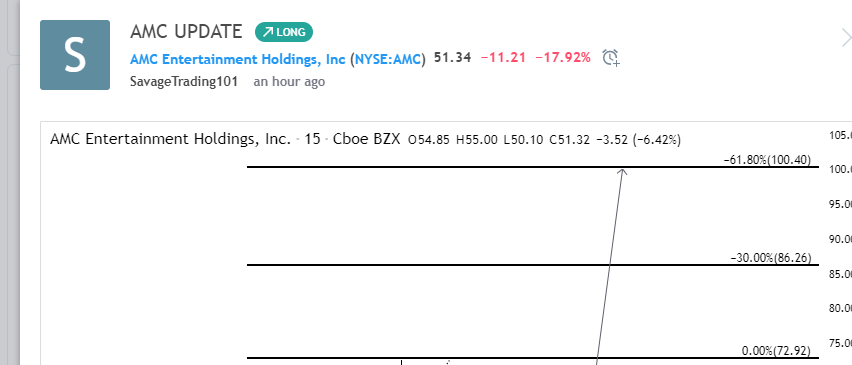
Task: Click the alarm clock add-alert icon
Action: tap(611, 58)
